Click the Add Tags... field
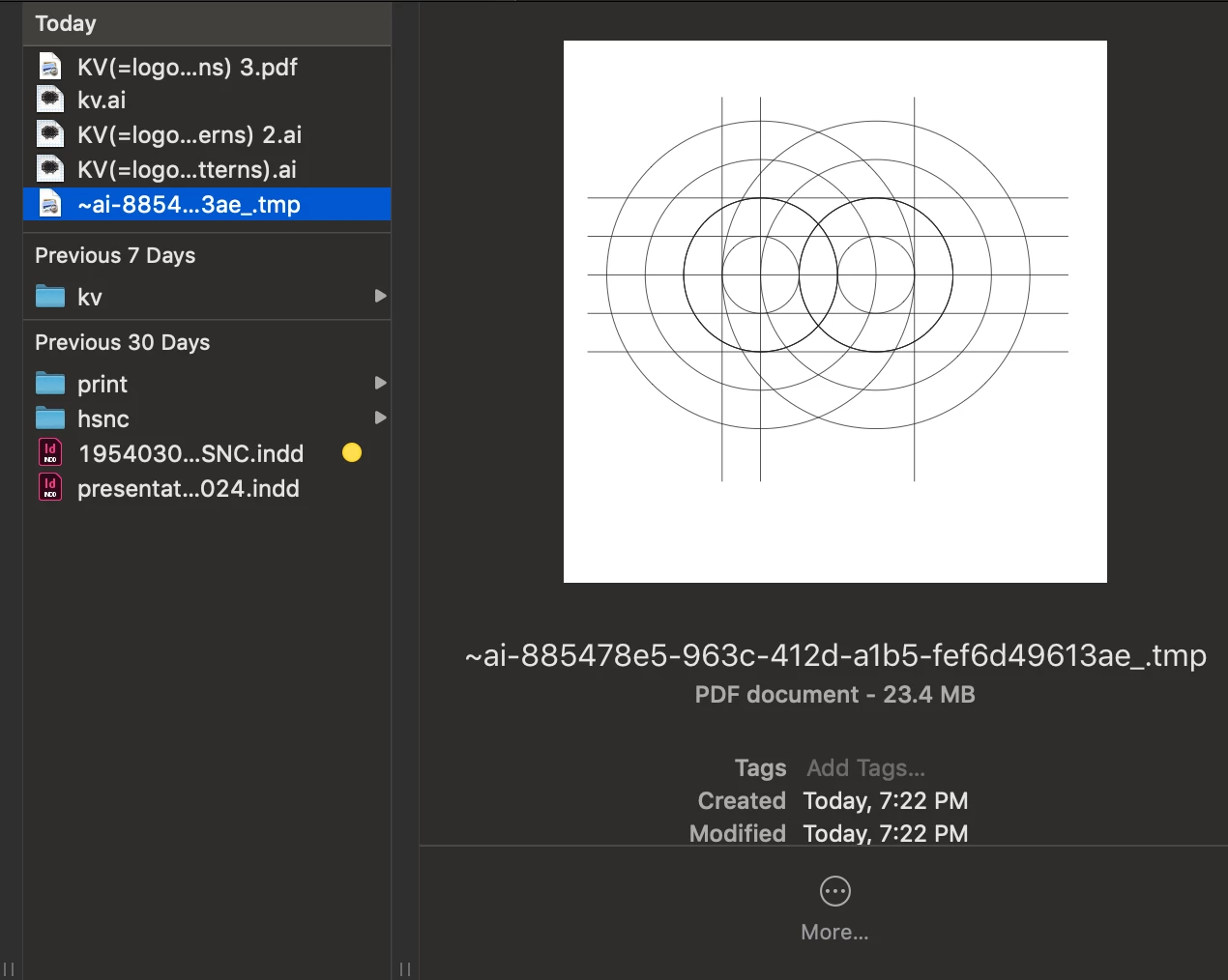Image resolution: width=1228 pixels, height=980 pixels. (x=866, y=767)
